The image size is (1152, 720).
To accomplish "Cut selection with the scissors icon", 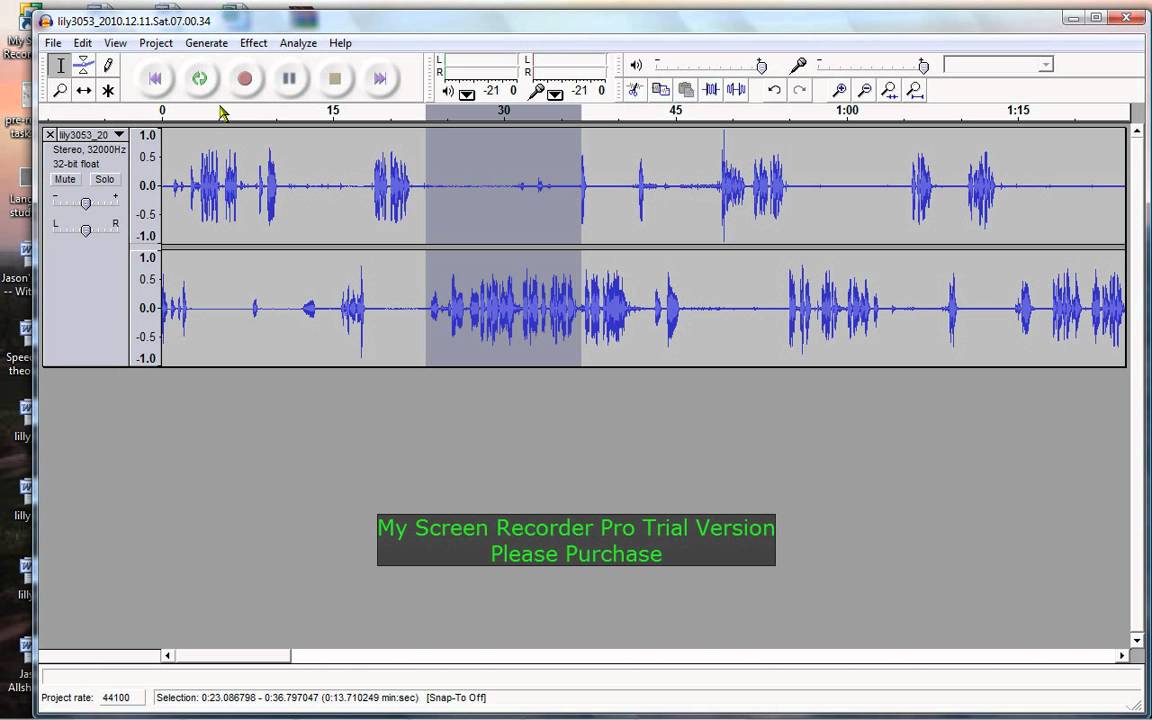I will [635, 90].
